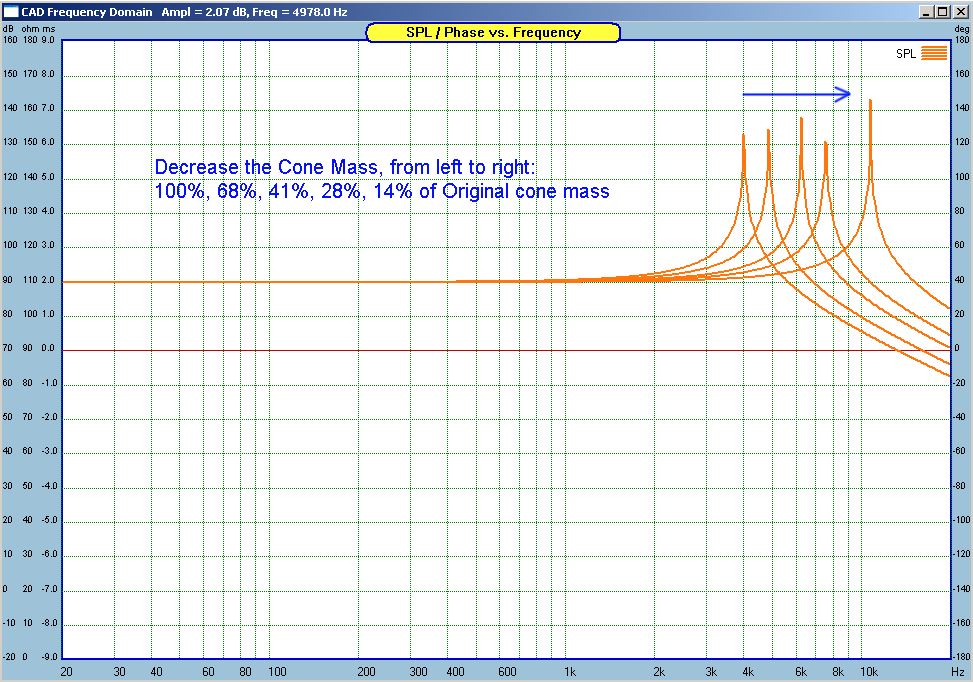The width and height of the screenshot is (973, 682).
Task: Minimize the CAD Frequency Domain window
Action: (x=928, y=11)
